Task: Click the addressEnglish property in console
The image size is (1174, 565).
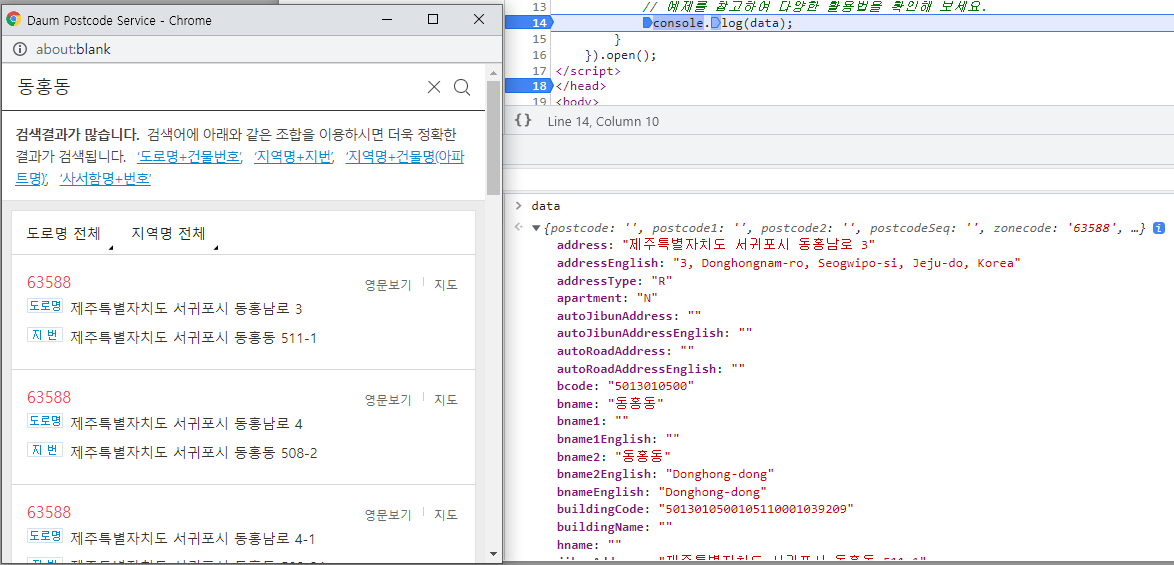Action: [x=789, y=263]
